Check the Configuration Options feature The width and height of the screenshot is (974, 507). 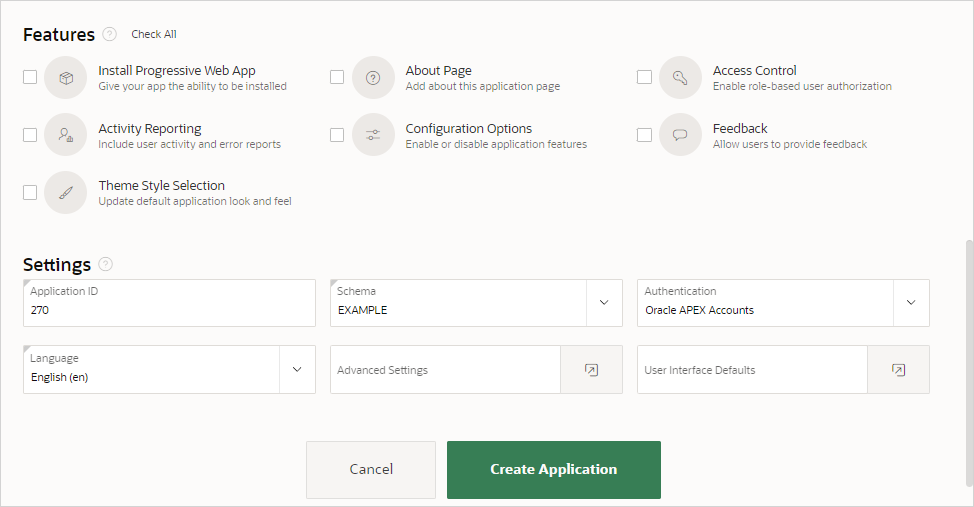(337, 135)
